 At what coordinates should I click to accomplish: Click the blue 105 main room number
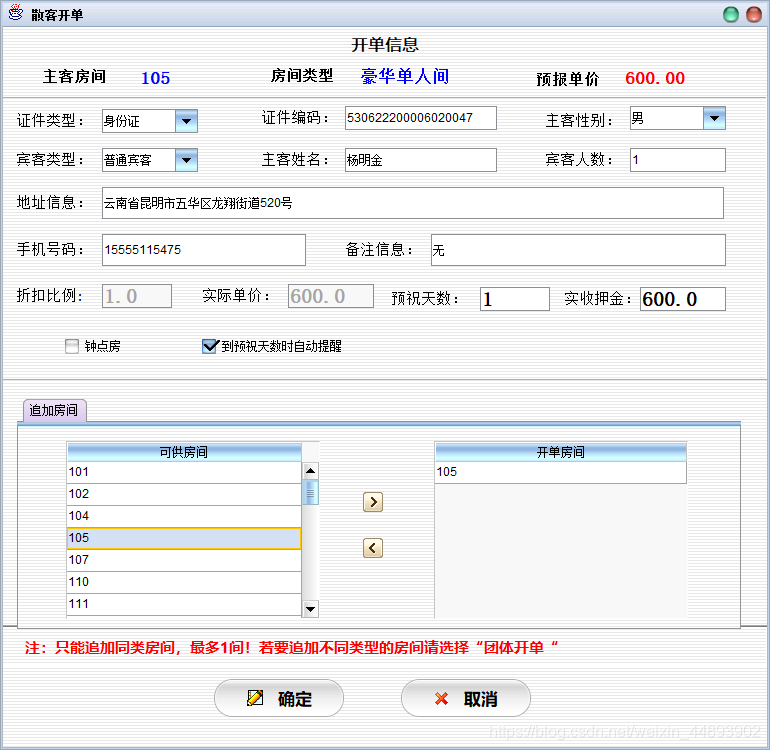click(x=156, y=78)
